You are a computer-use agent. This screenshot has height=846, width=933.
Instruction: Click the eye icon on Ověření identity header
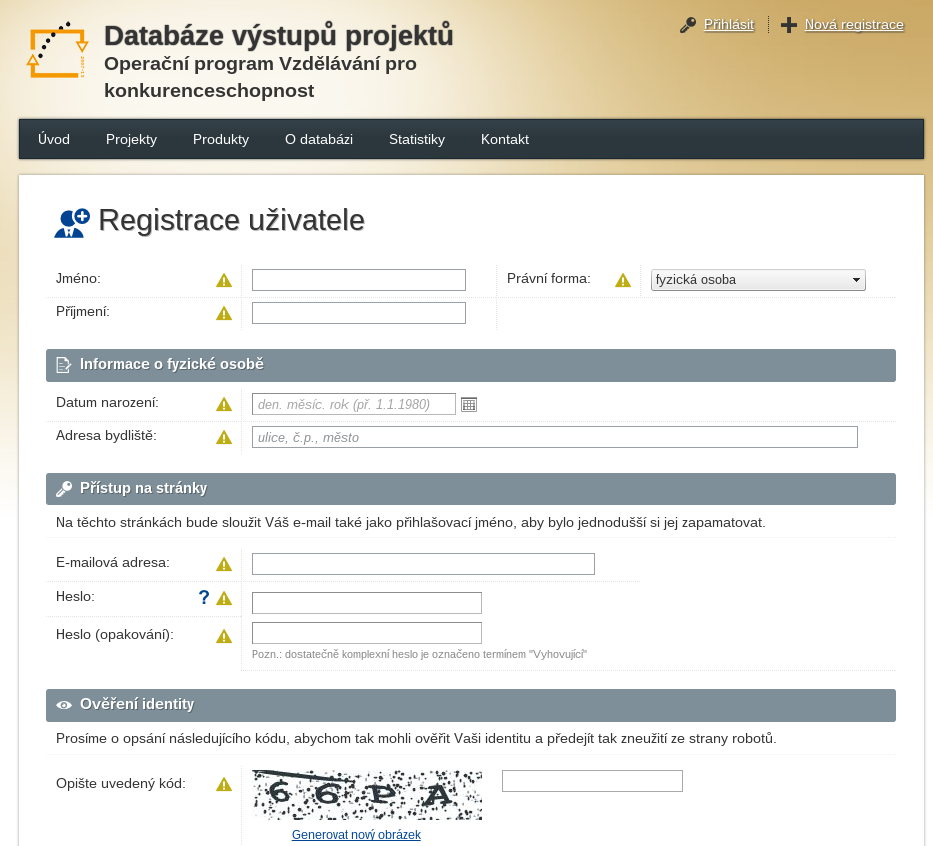pos(63,704)
